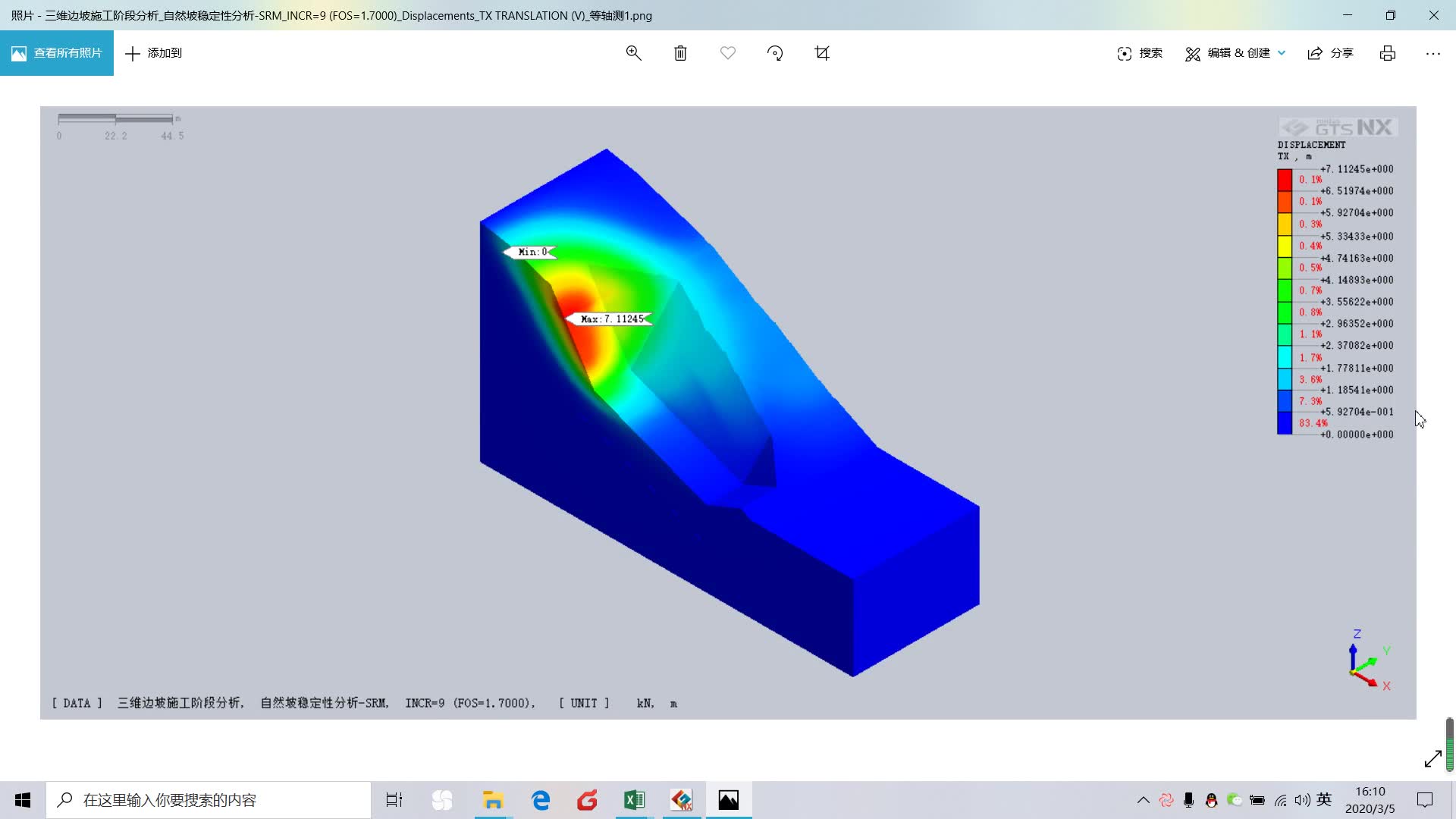This screenshot has height=819, width=1456.
Task: Launch Microsoft Edge from the taskbar
Action: [541, 800]
